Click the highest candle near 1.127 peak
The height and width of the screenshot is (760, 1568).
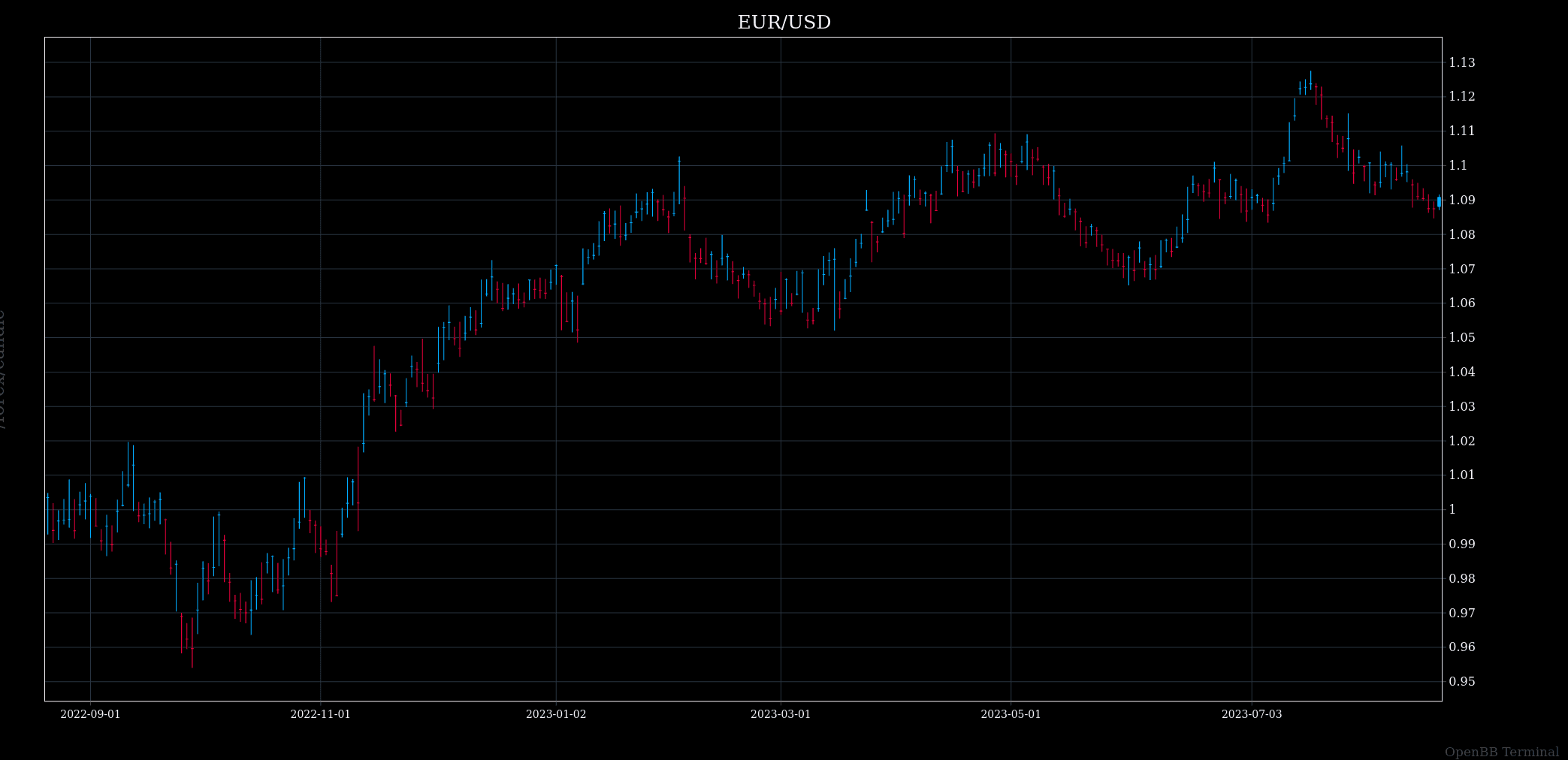coord(1310,81)
